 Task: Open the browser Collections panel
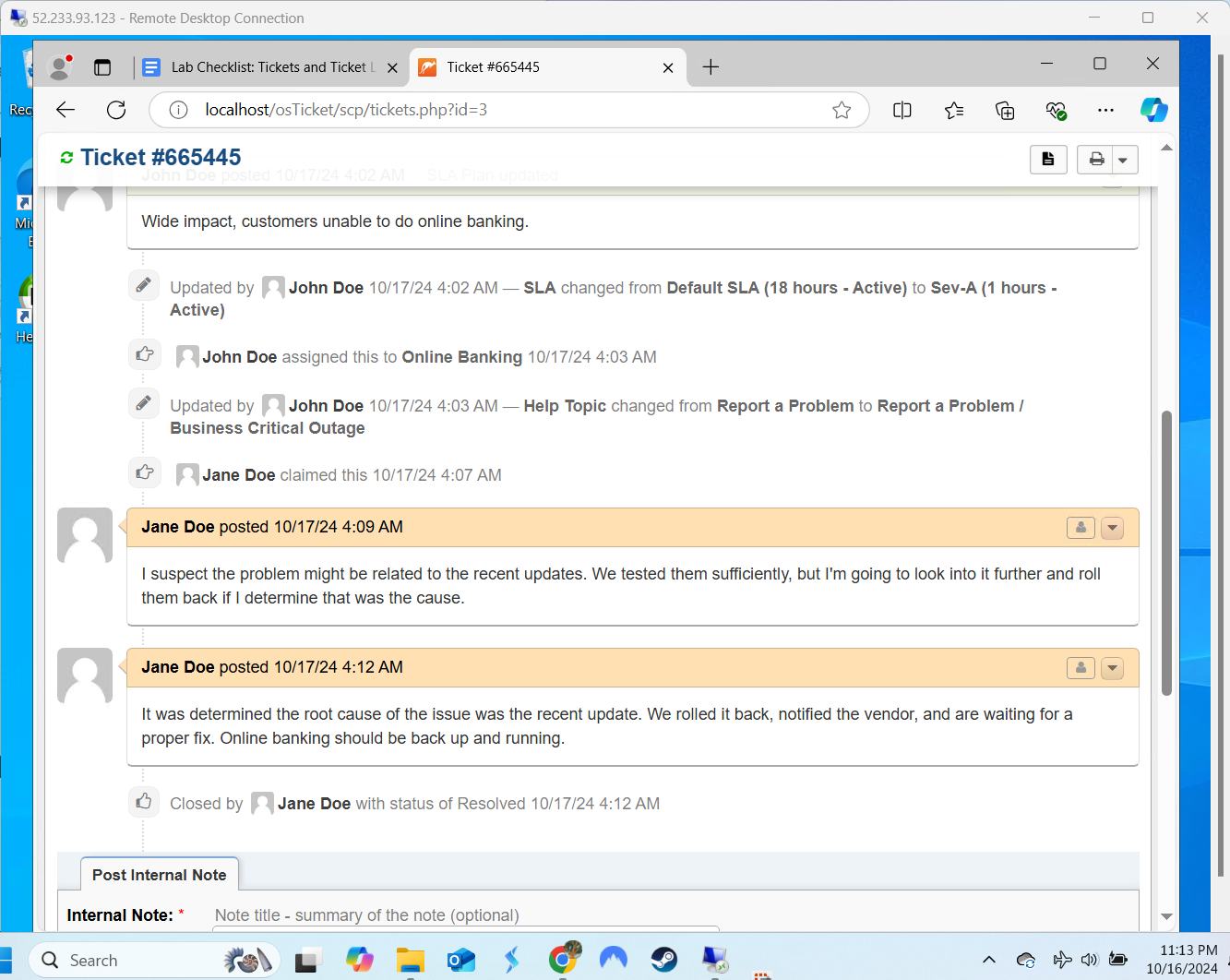coord(1005,111)
